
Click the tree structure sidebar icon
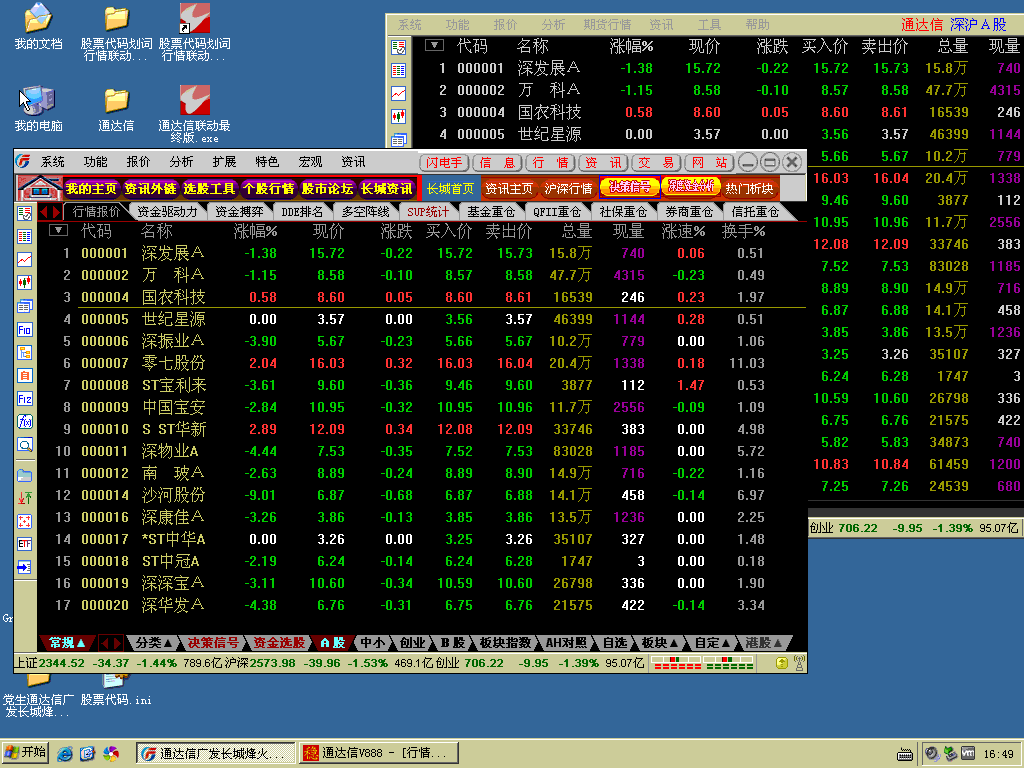pos(25,353)
